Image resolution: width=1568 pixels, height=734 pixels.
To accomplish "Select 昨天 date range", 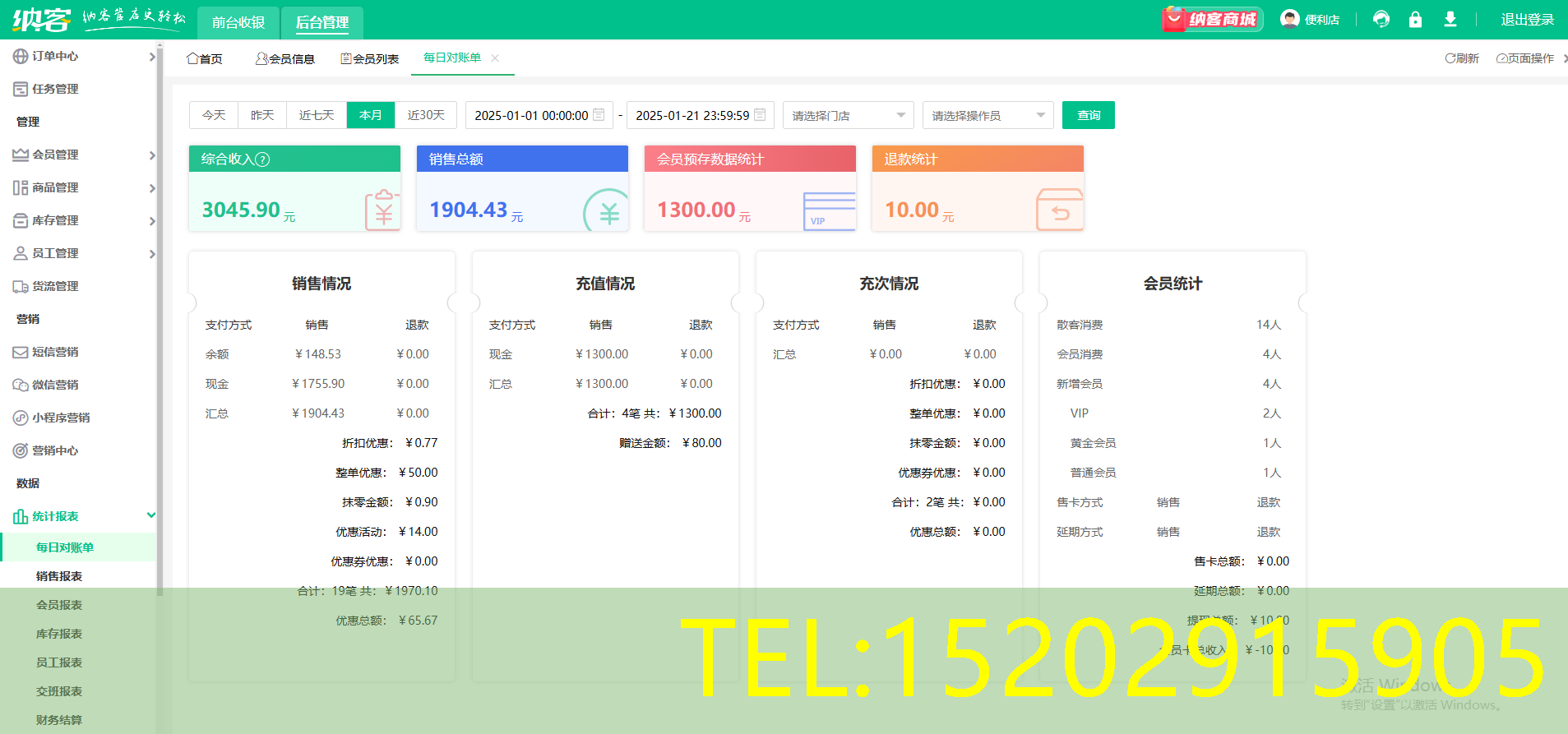I will click(x=262, y=115).
